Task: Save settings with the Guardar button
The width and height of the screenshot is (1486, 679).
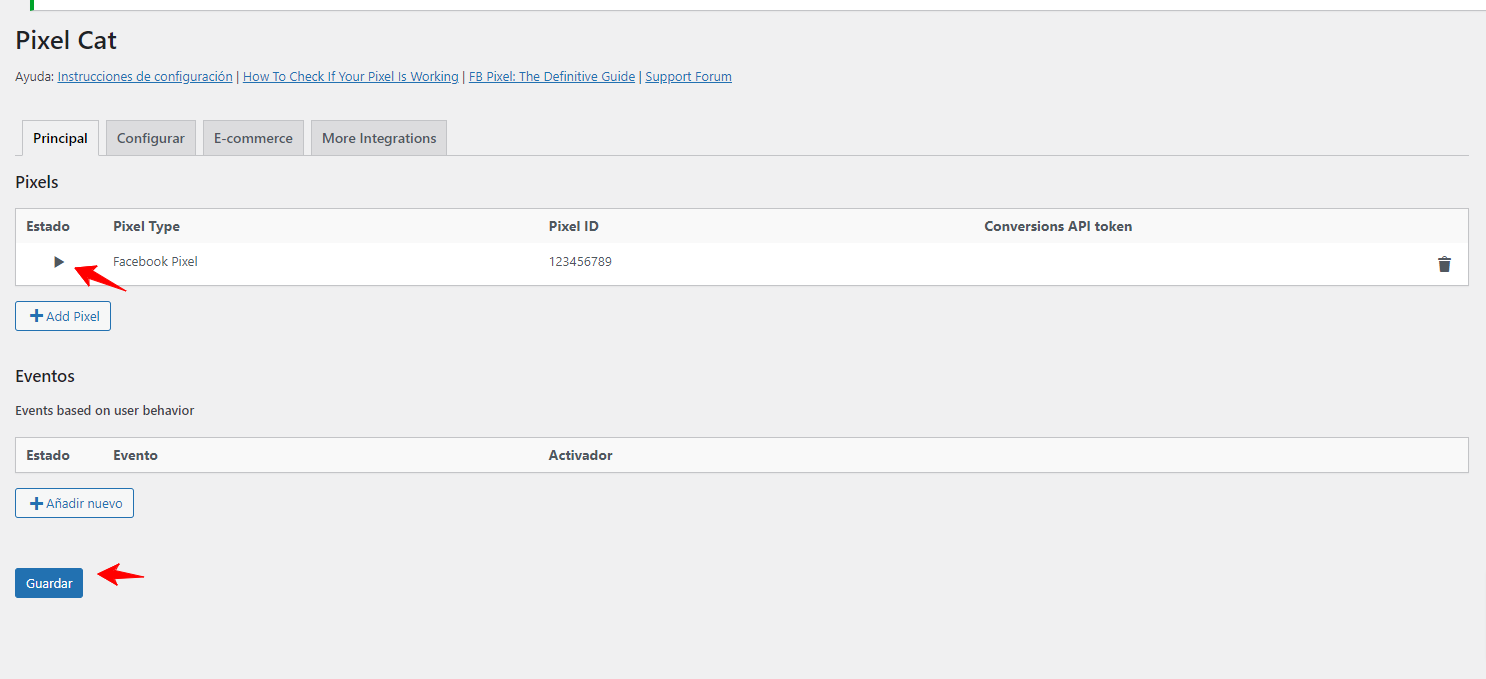Action: (x=49, y=583)
